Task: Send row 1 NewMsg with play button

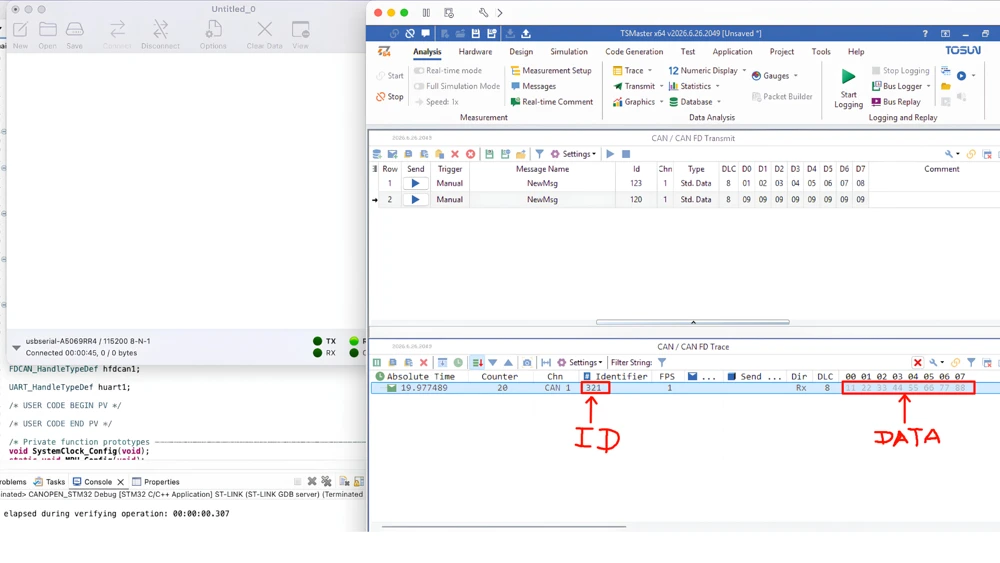Action: pos(415,184)
